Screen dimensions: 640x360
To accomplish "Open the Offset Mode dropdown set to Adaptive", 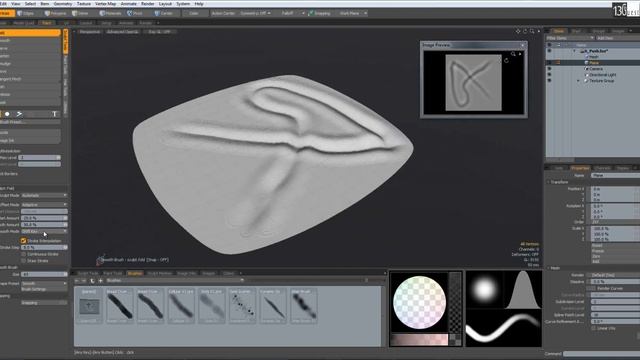I will click(x=44, y=204).
